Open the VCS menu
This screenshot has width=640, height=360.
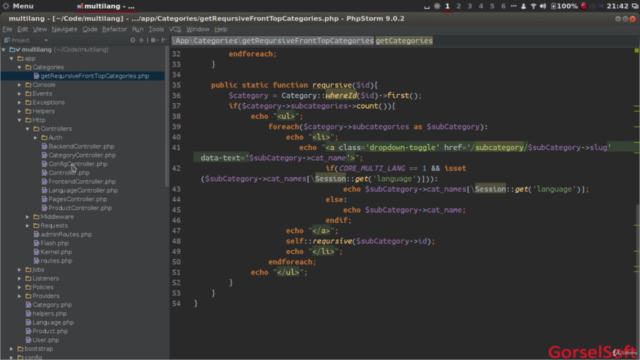175,29
